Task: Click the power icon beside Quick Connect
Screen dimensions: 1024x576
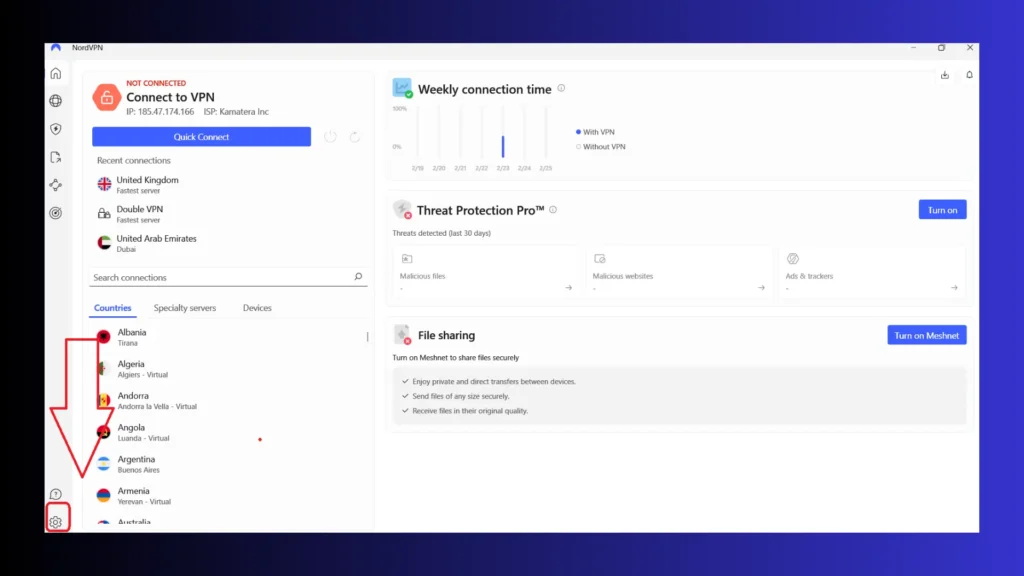Action: coord(330,136)
